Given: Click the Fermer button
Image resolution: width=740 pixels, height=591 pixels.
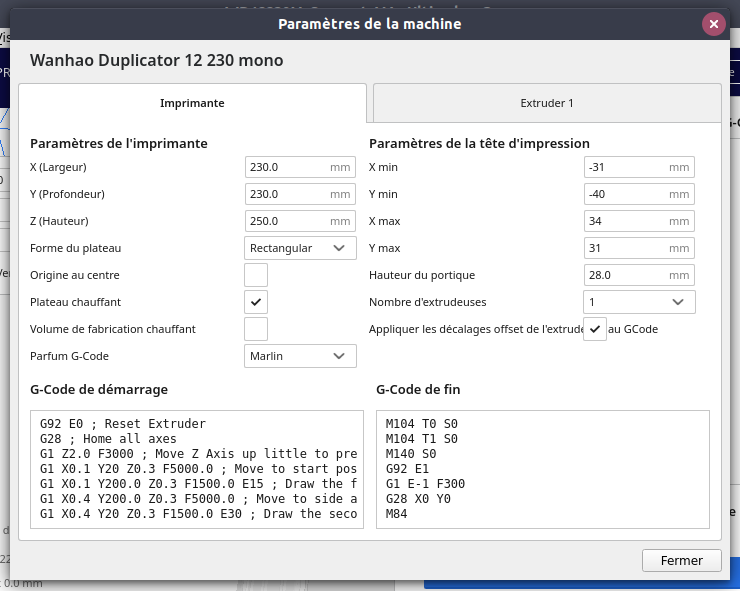Looking at the screenshot, I should click(681, 560).
